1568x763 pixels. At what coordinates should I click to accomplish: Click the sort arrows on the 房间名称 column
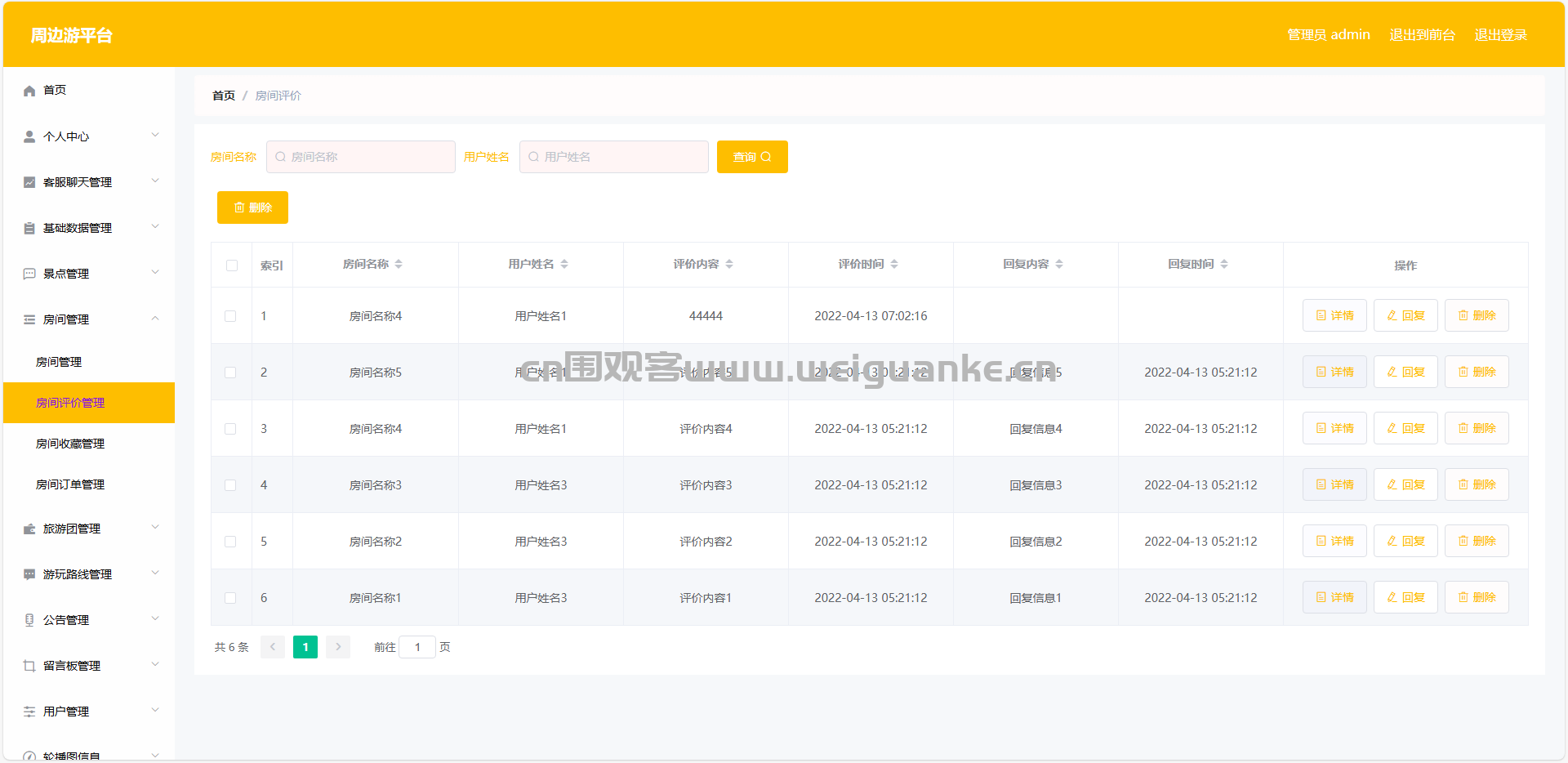[x=399, y=264]
